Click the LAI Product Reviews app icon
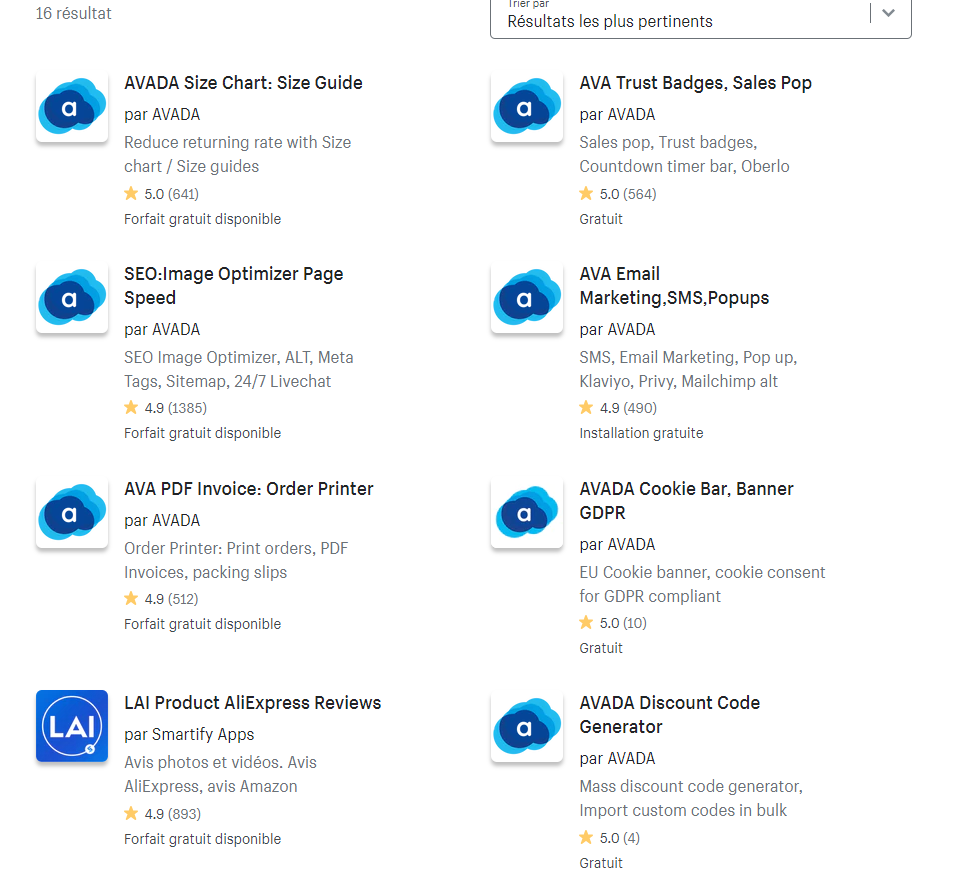Viewport: 977px width, 894px height. coord(72,726)
